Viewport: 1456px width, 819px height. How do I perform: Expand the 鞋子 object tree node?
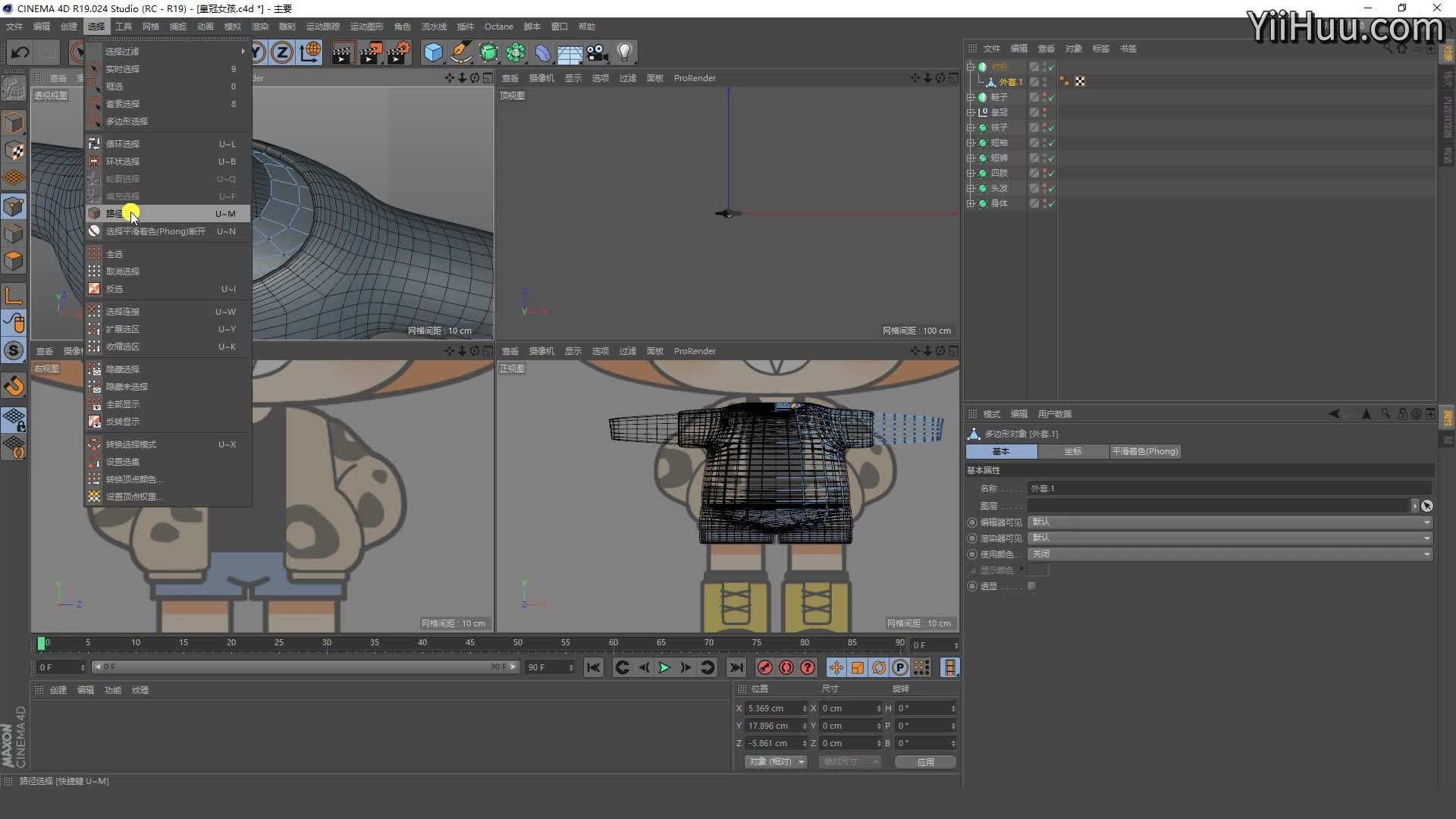pyautogui.click(x=971, y=97)
